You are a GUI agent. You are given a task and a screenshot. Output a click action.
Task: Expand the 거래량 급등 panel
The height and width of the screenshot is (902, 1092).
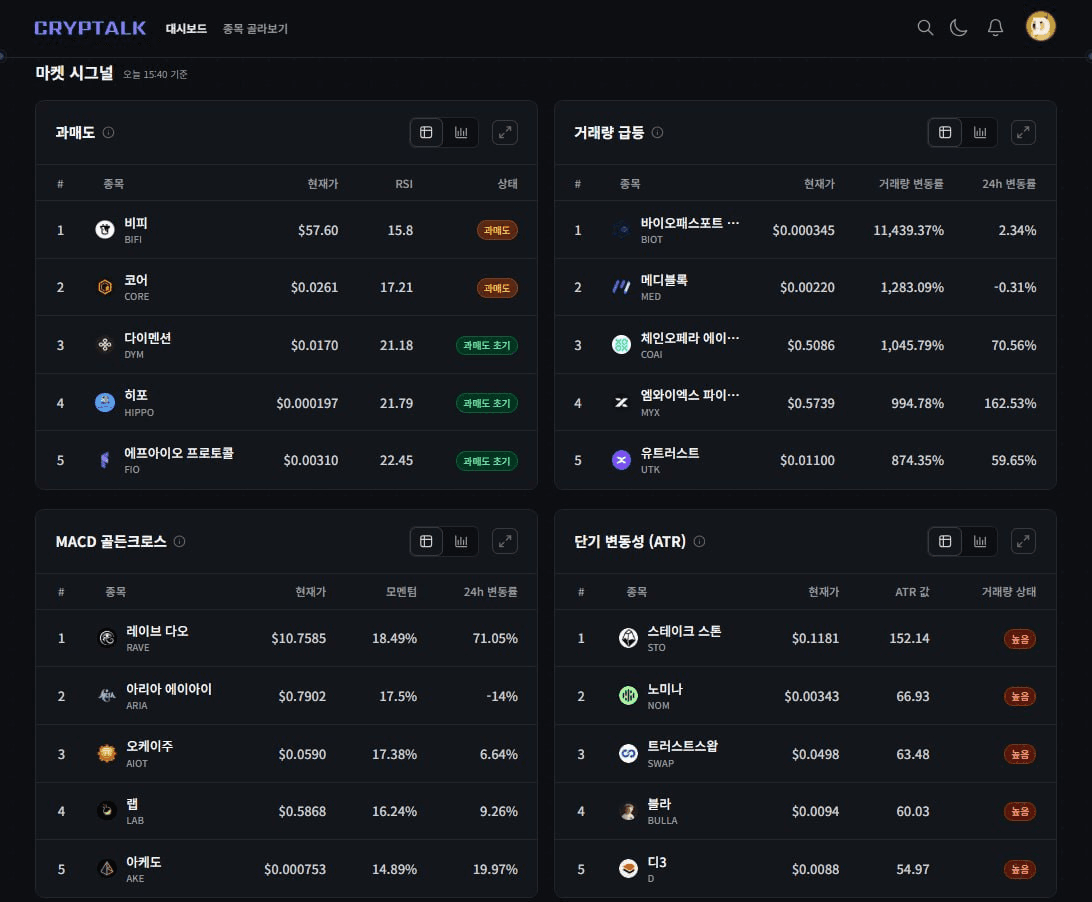click(x=1023, y=132)
